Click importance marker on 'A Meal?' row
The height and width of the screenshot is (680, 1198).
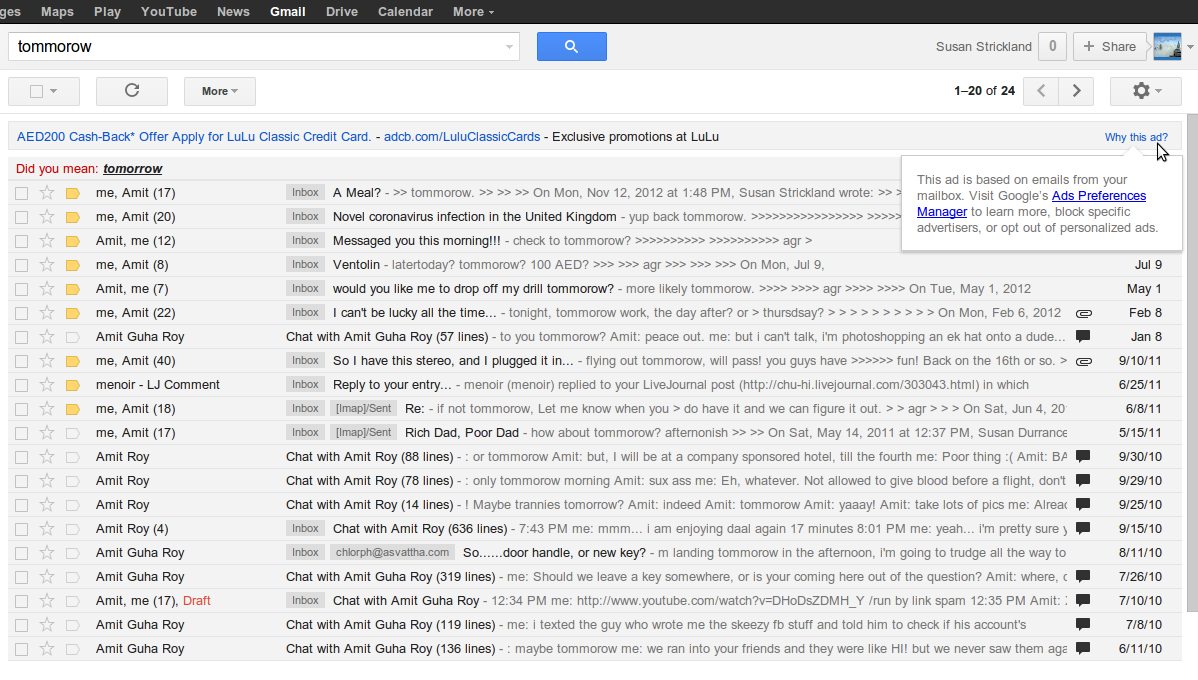click(73, 193)
